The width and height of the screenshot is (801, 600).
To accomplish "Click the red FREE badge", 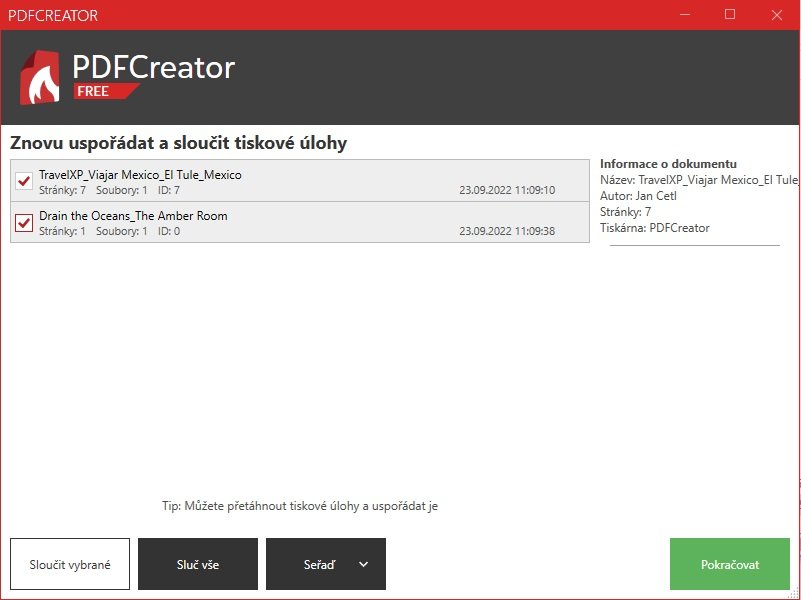I will (105, 91).
